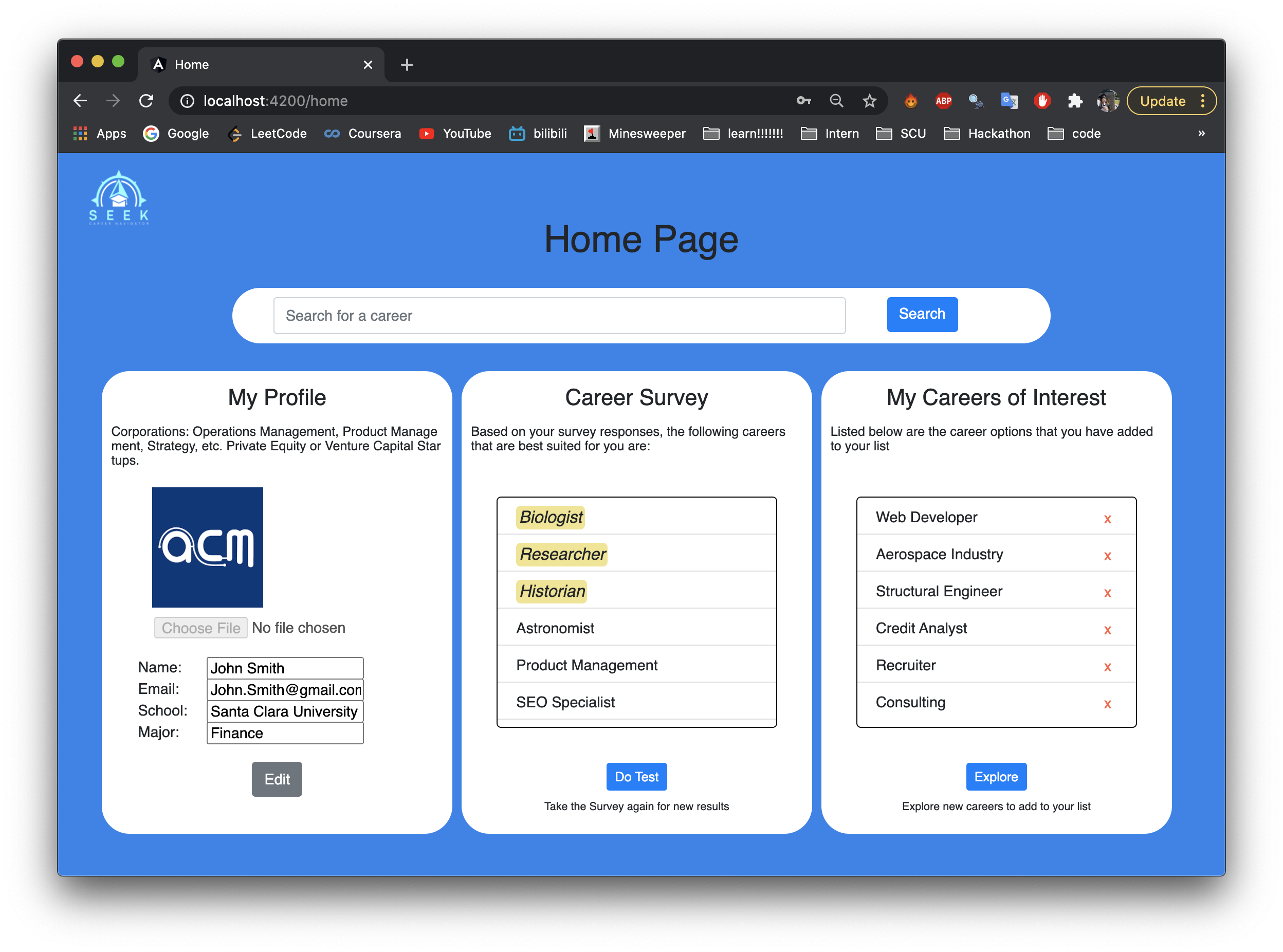Remove Web Developer from interest list
The image size is (1283, 952).
[x=1107, y=519]
